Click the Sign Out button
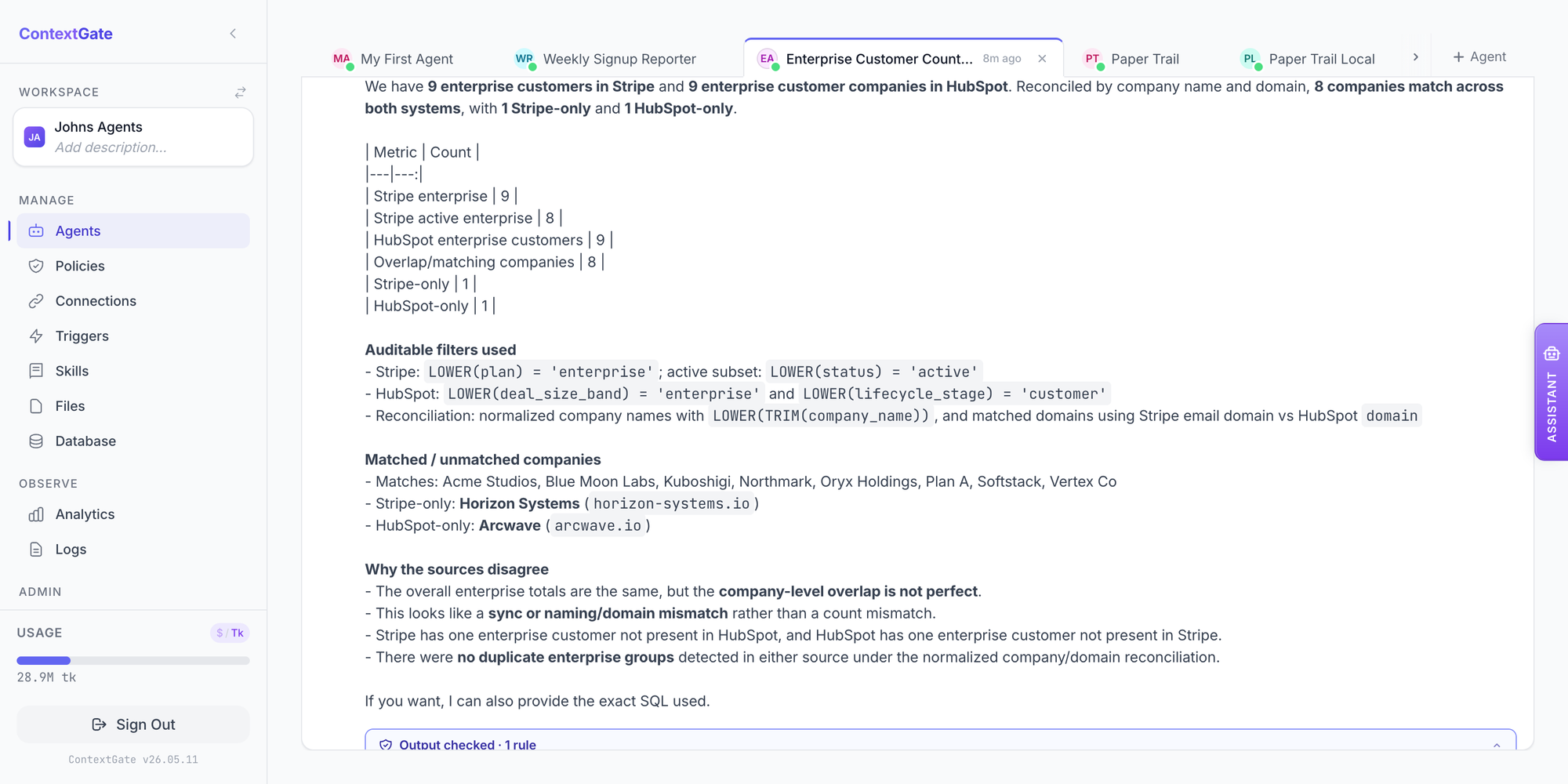Image resolution: width=1568 pixels, height=784 pixels. (x=133, y=724)
